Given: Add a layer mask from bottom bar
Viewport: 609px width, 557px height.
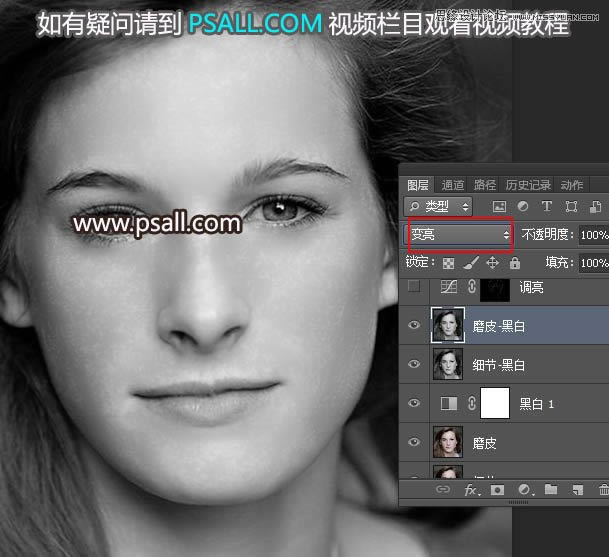Looking at the screenshot, I should (496, 490).
